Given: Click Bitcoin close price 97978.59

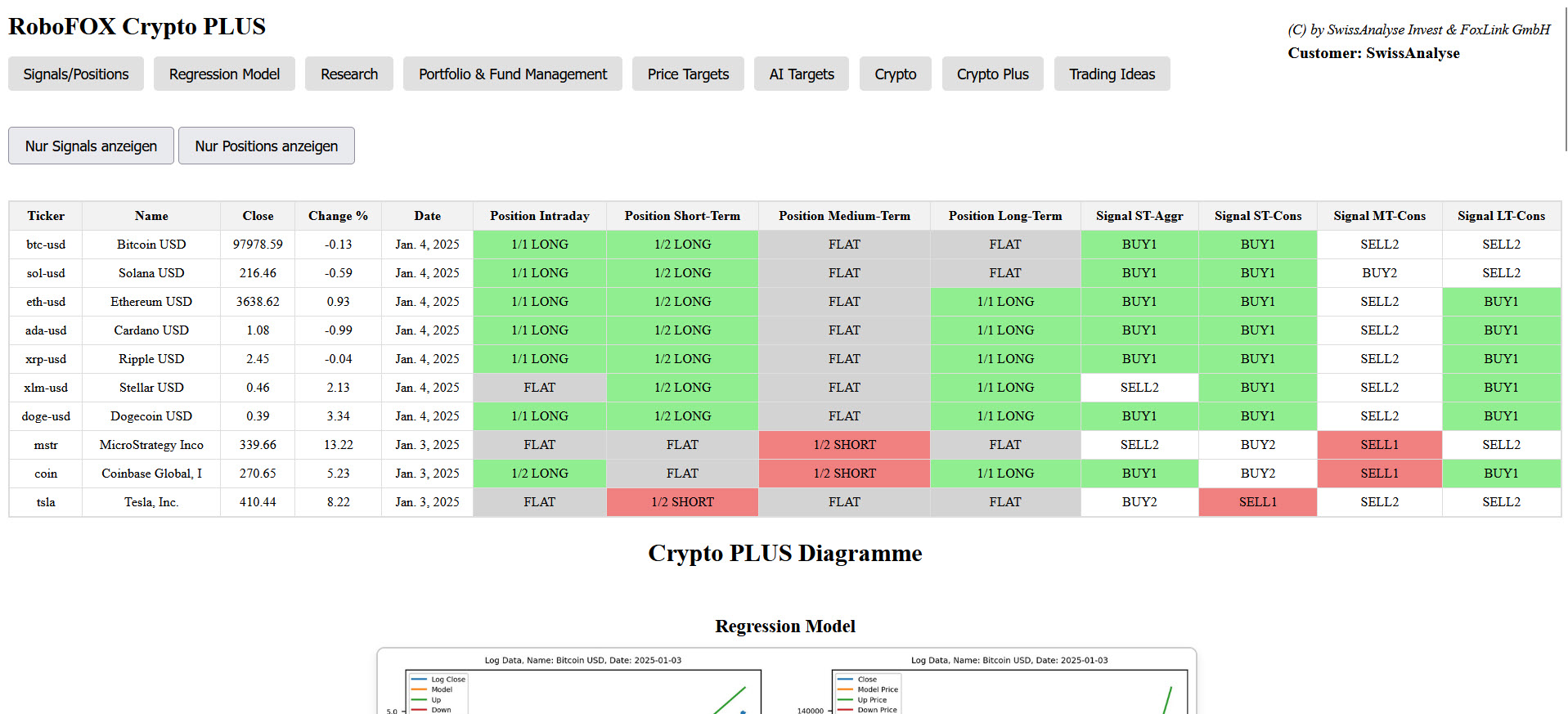Looking at the screenshot, I should click(x=258, y=245).
